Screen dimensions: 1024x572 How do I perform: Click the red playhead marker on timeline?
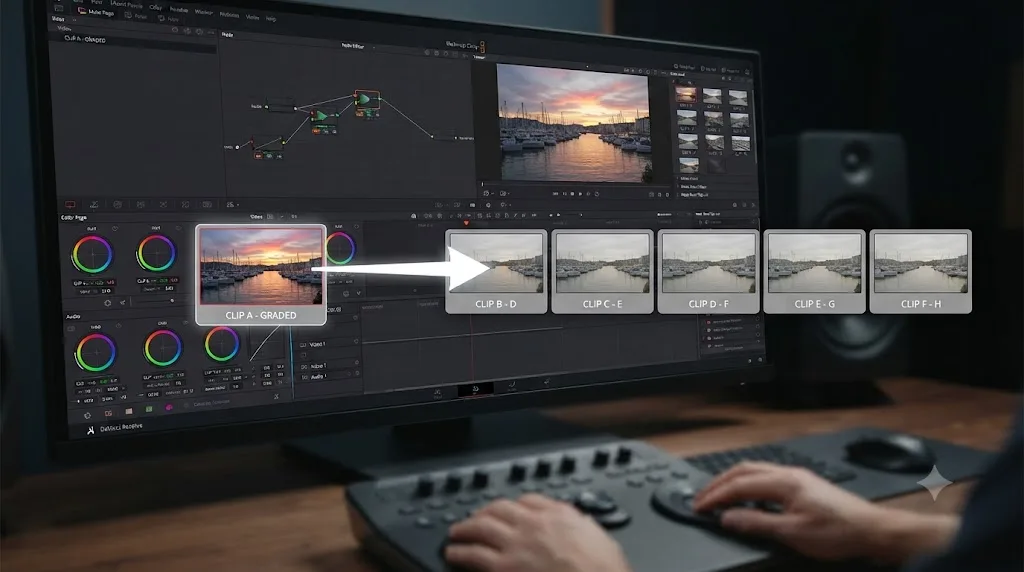click(x=466, y=223)
